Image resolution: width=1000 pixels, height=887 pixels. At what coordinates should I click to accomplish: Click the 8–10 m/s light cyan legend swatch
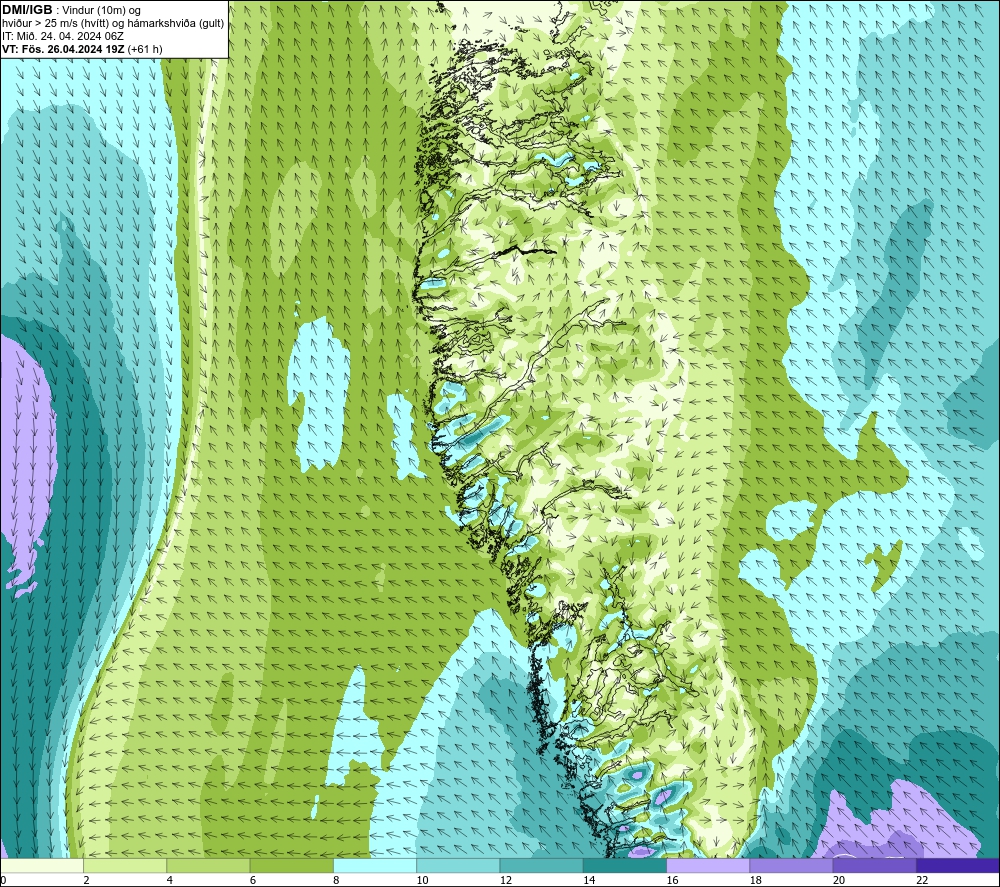(x=375, y=865)
